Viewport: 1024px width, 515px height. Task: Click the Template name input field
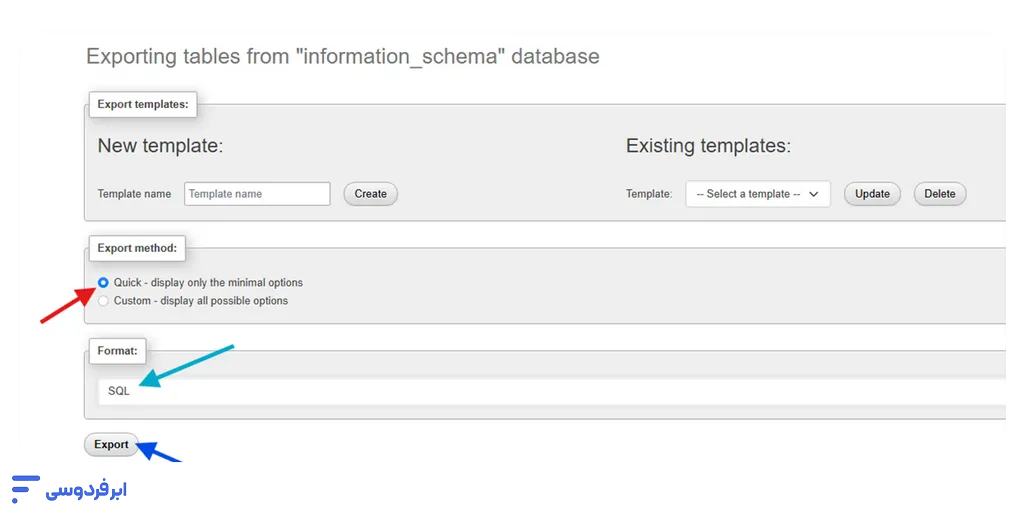[257, 194]
